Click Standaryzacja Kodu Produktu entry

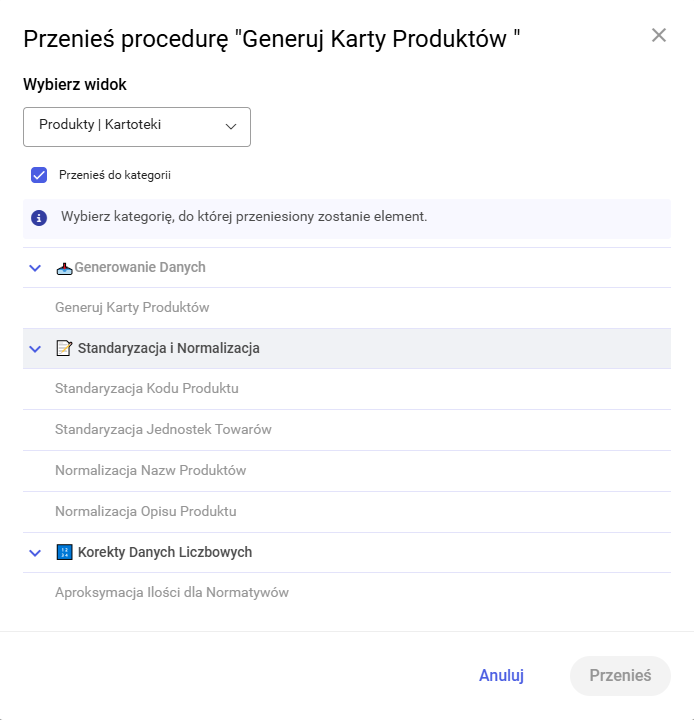pyautogui.click(x=147, y=389)
